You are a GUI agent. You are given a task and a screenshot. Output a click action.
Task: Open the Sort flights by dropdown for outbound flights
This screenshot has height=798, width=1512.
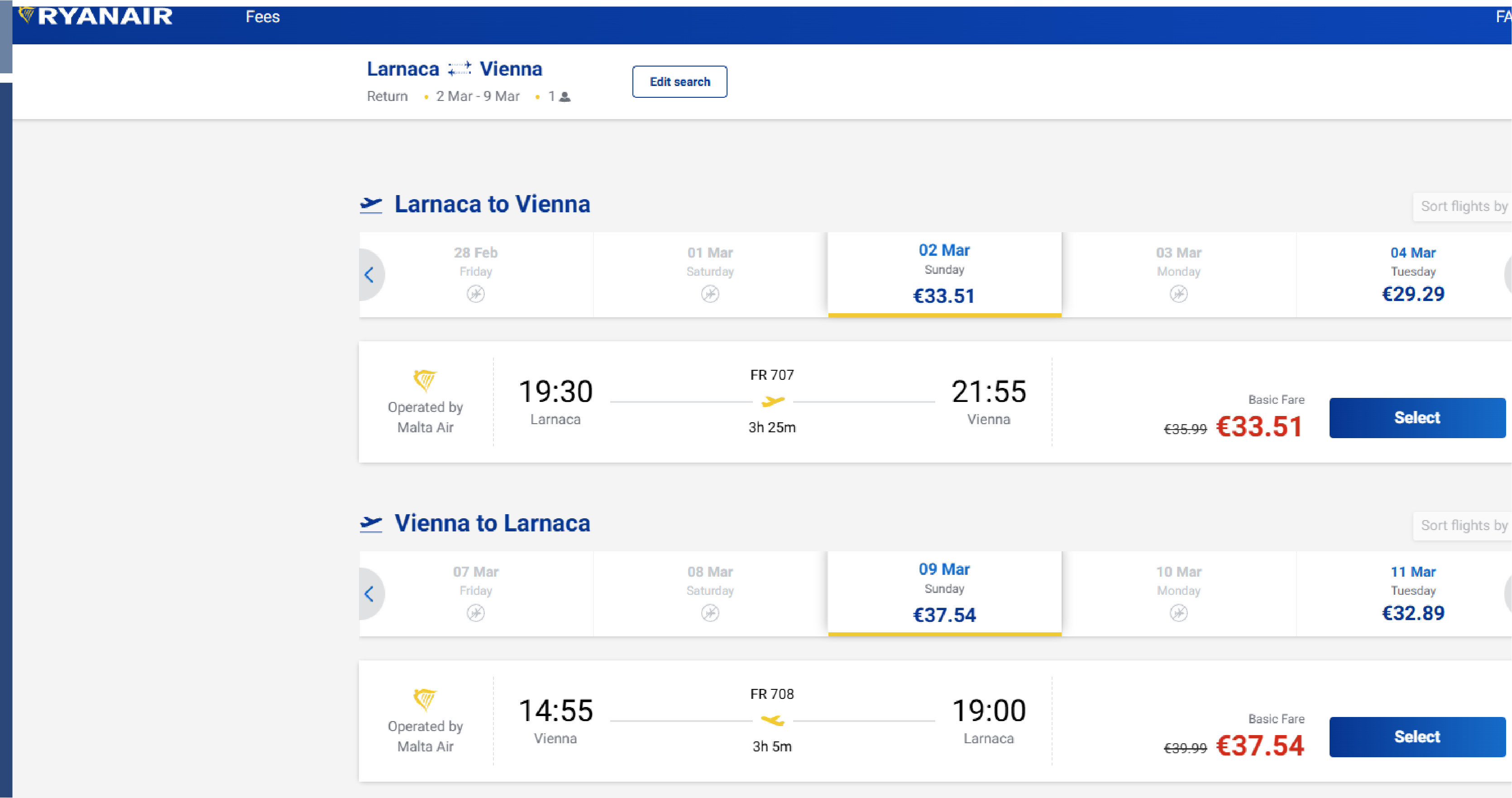(x=1464, y=206)
